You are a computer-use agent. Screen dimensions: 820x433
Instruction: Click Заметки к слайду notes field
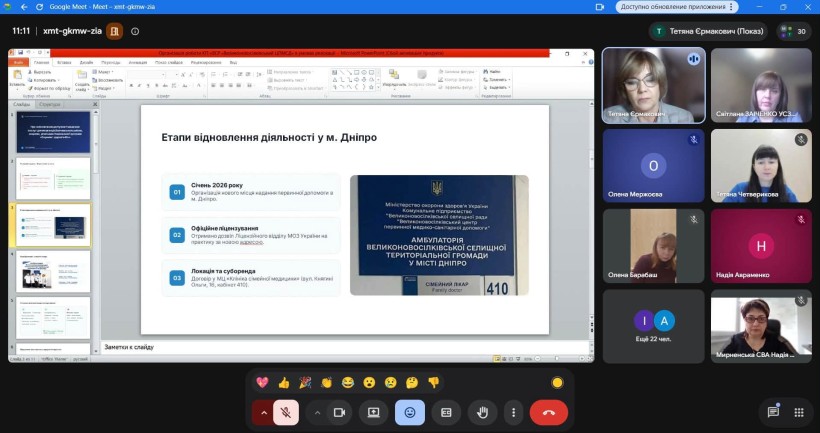click(345, 347)
